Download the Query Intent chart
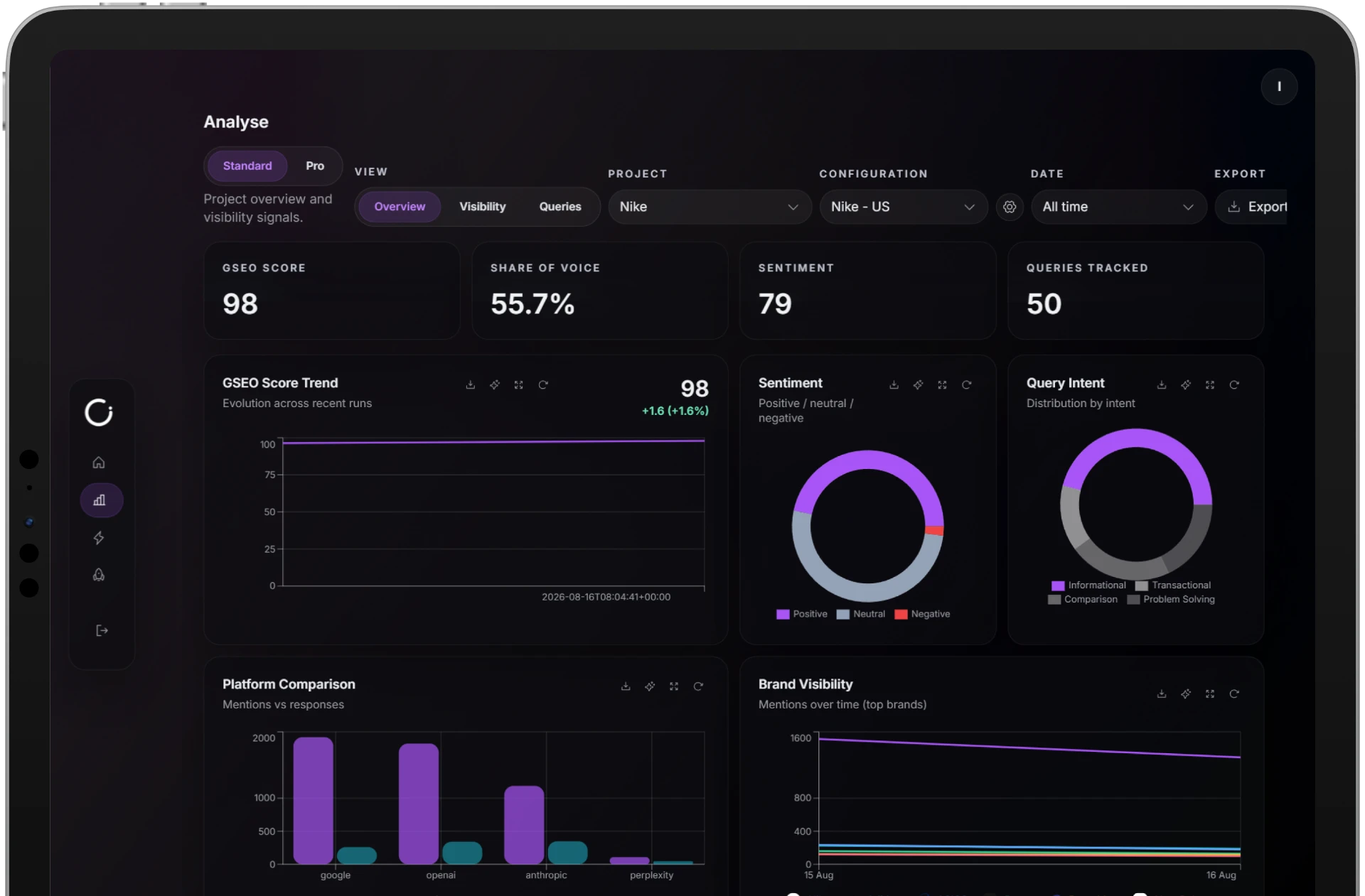 [x=1162, y=384]
